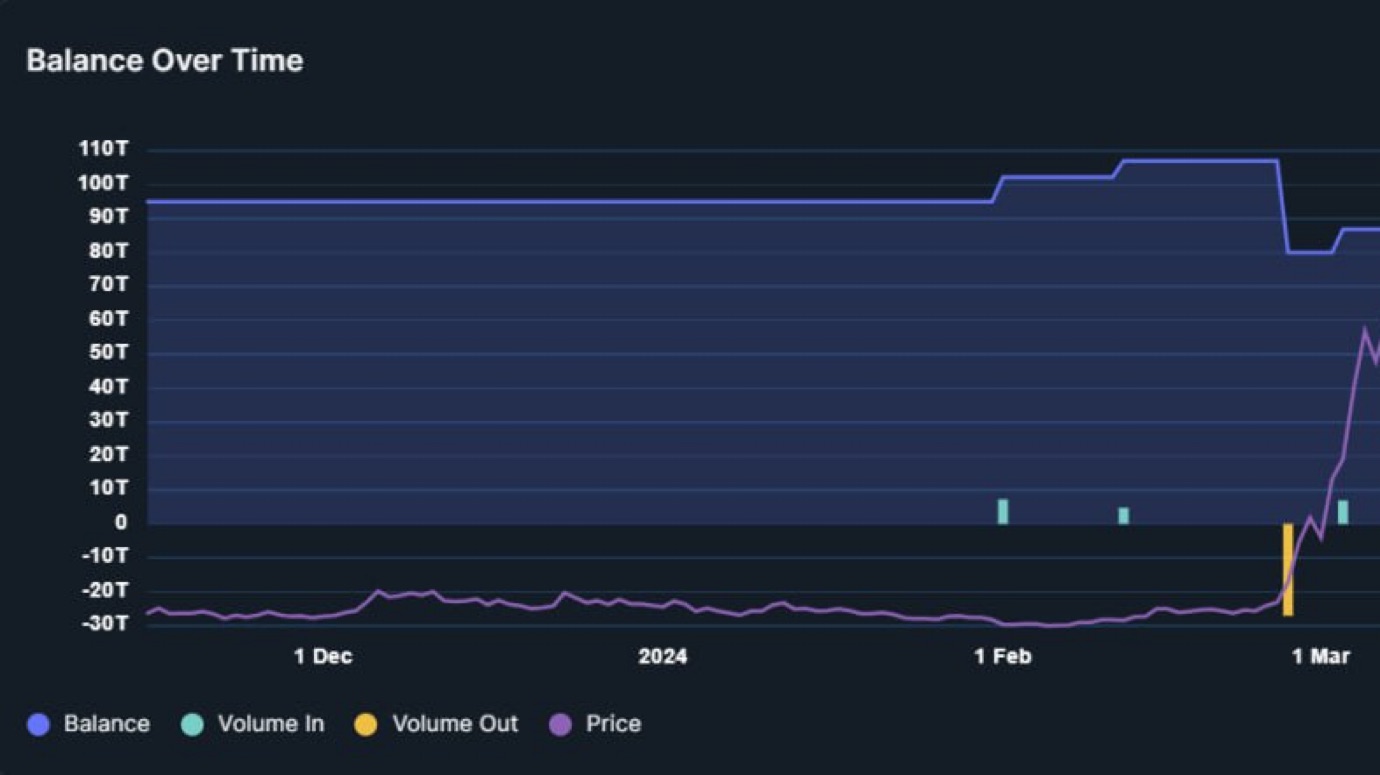
Task: Click the teal Volume In legend dot
Action: (192, 725)
